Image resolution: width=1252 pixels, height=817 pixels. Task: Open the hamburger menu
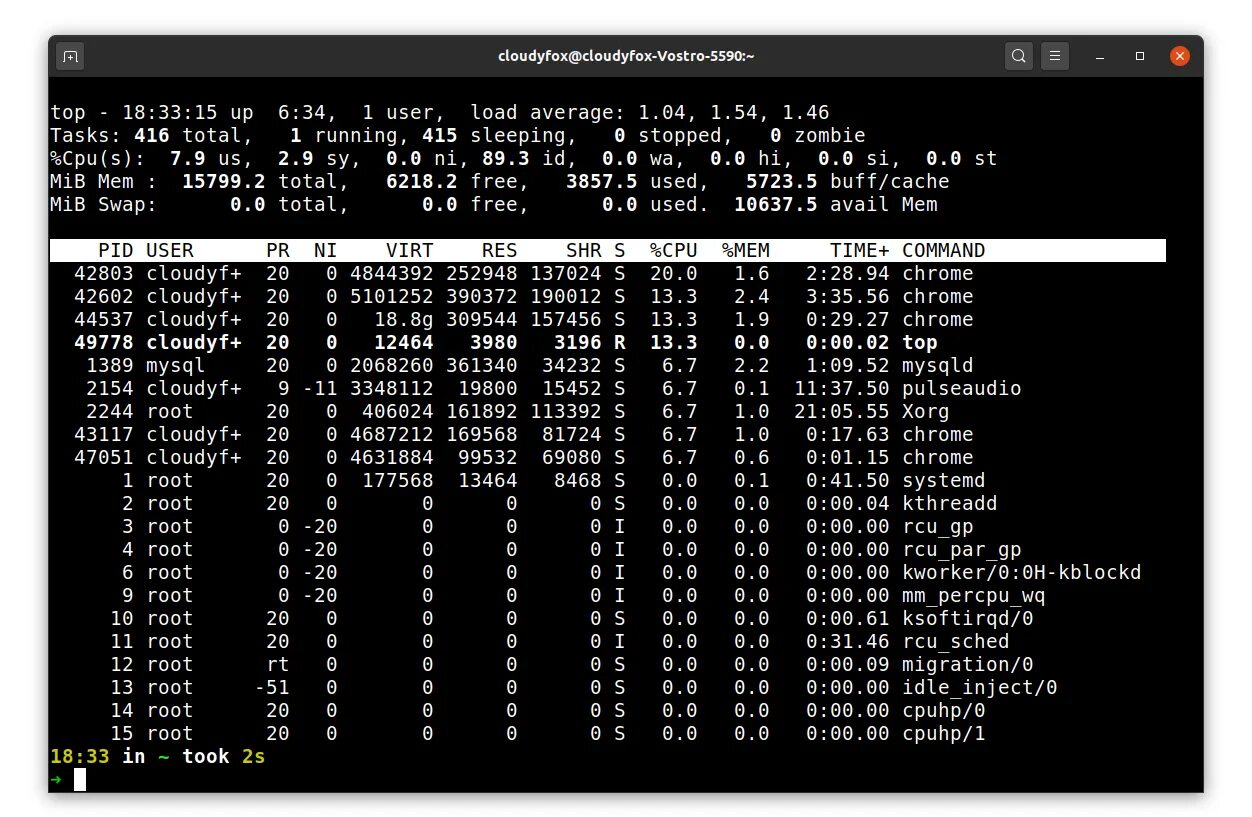point(1055,56)
